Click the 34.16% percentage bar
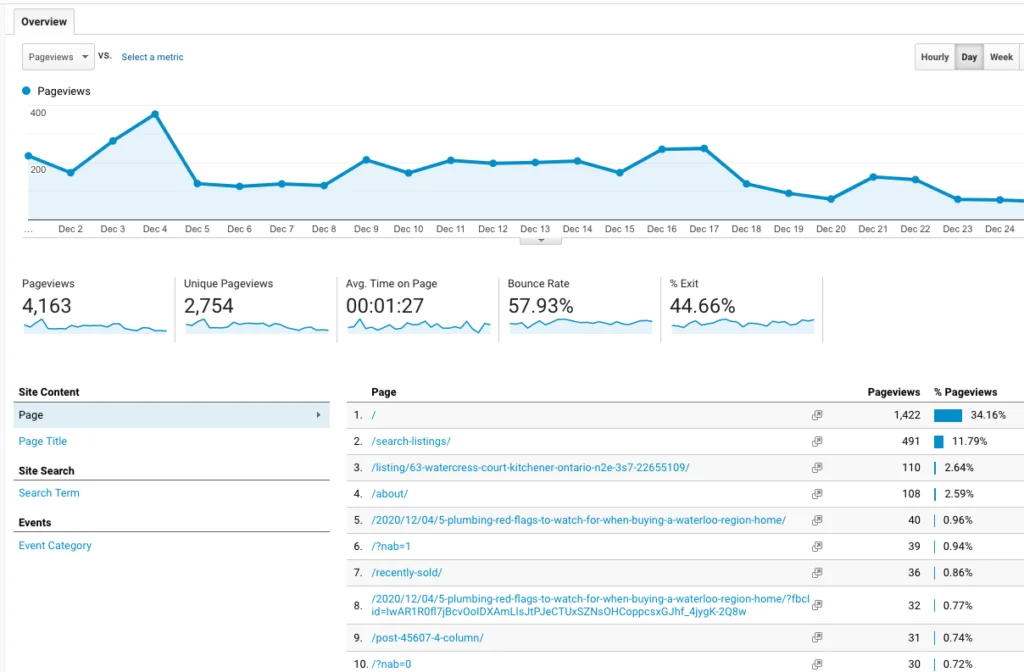1024x672 pixels. [x=948, y=415]
